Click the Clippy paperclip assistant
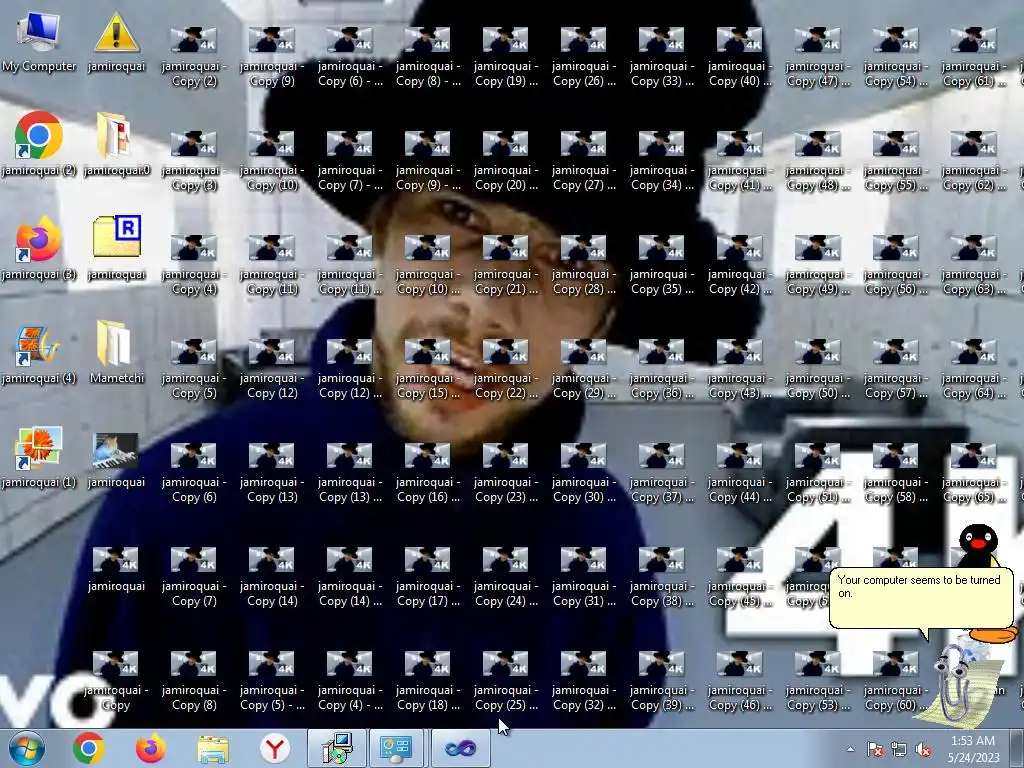 point(957,682)
